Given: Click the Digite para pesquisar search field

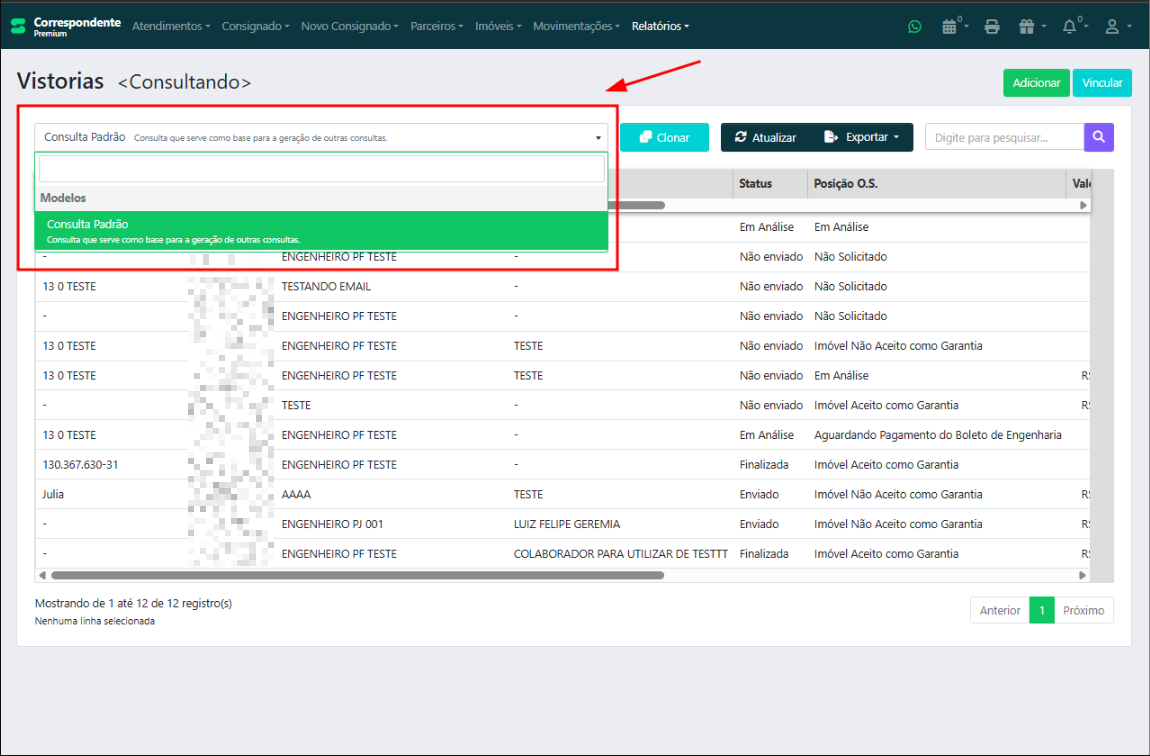Looking at the screenshot, I should (1004, 137).
